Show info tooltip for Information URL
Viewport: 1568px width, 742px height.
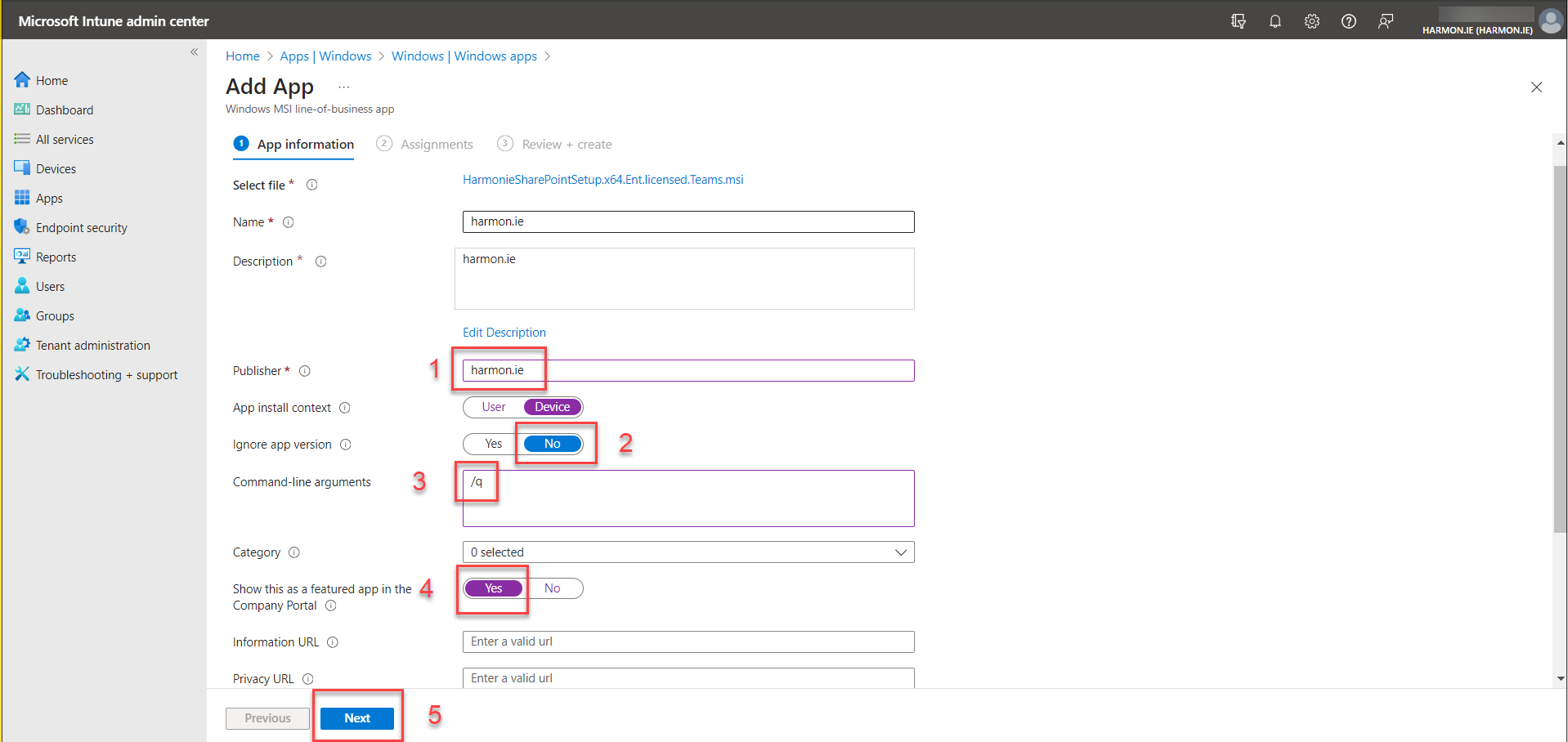332,642
